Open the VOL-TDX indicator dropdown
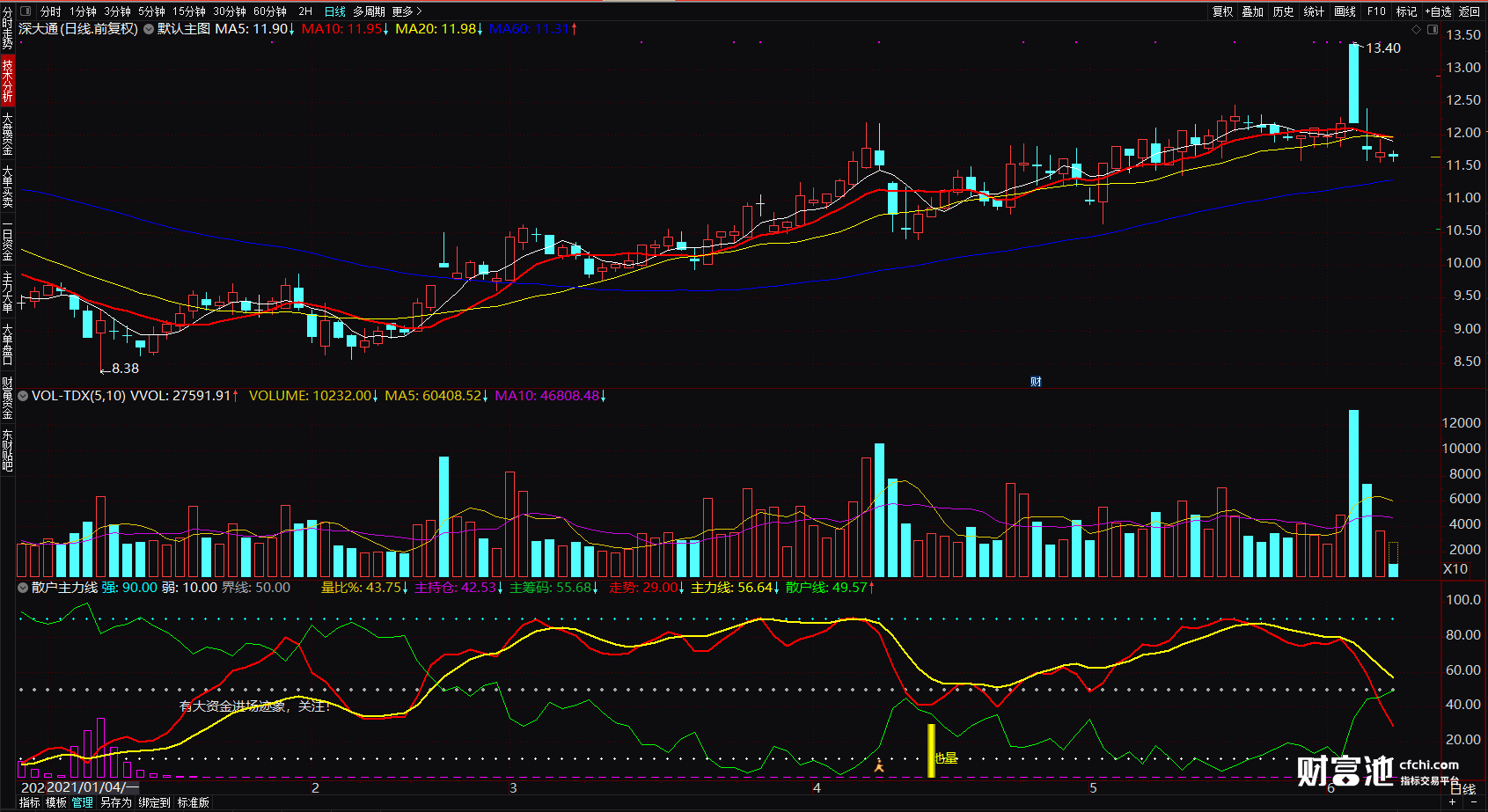Viewport: 1488px width, 812px height. click(x=23, y=396)
